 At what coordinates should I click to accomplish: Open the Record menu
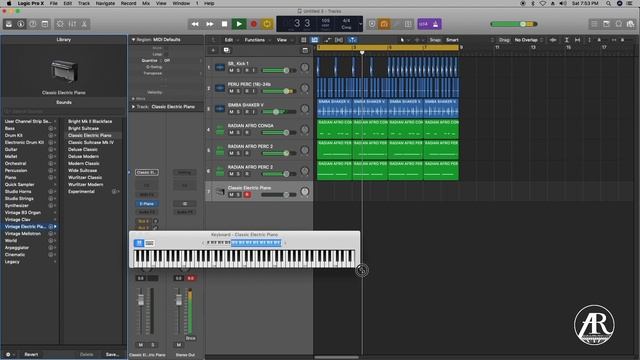click(129, 3)
